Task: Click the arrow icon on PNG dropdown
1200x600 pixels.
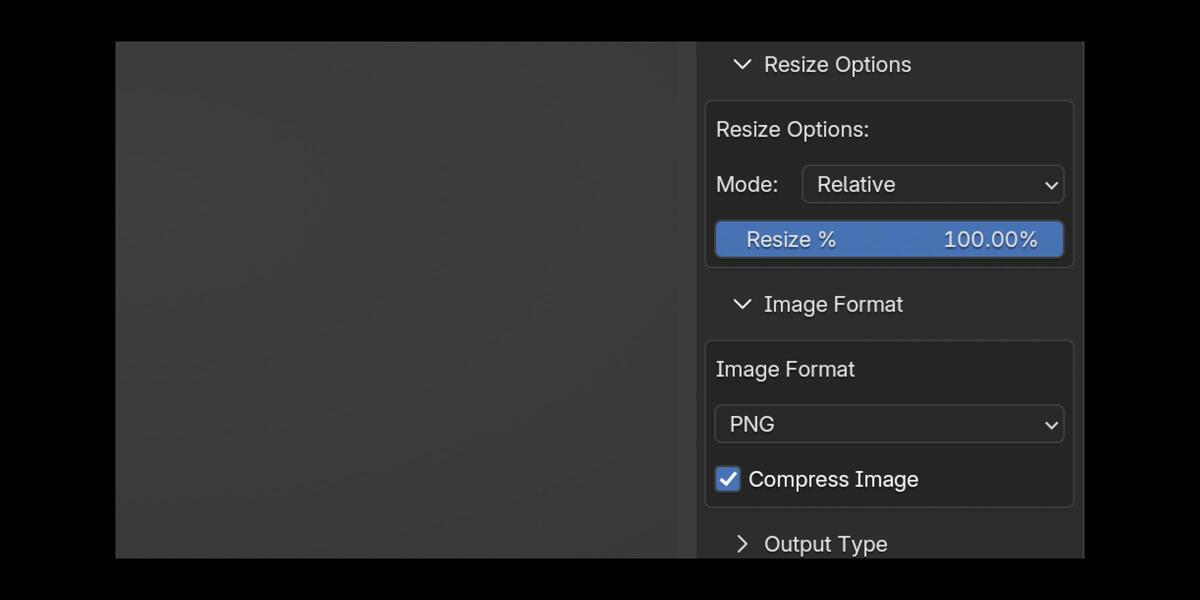Action: [x=1051, y=425]
